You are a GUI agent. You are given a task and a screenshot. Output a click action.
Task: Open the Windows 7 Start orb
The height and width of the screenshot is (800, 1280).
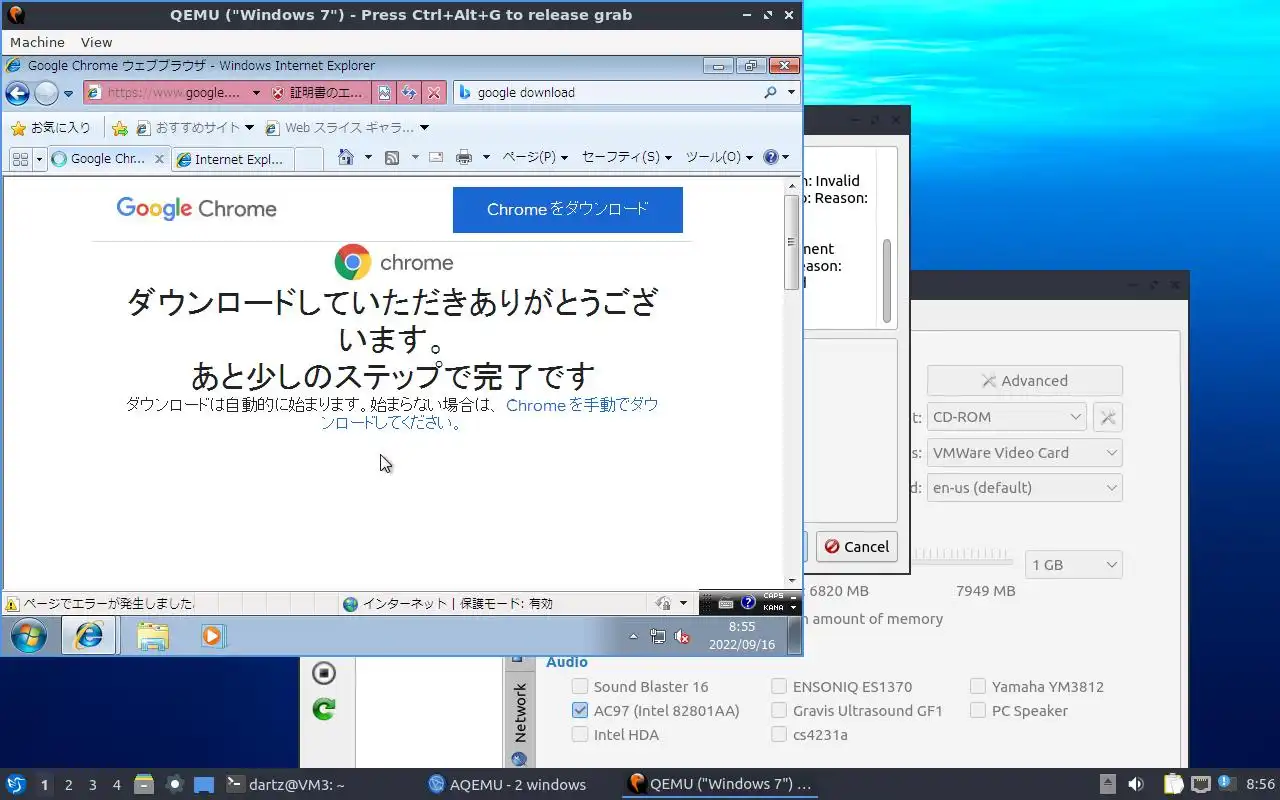(29, 635)
